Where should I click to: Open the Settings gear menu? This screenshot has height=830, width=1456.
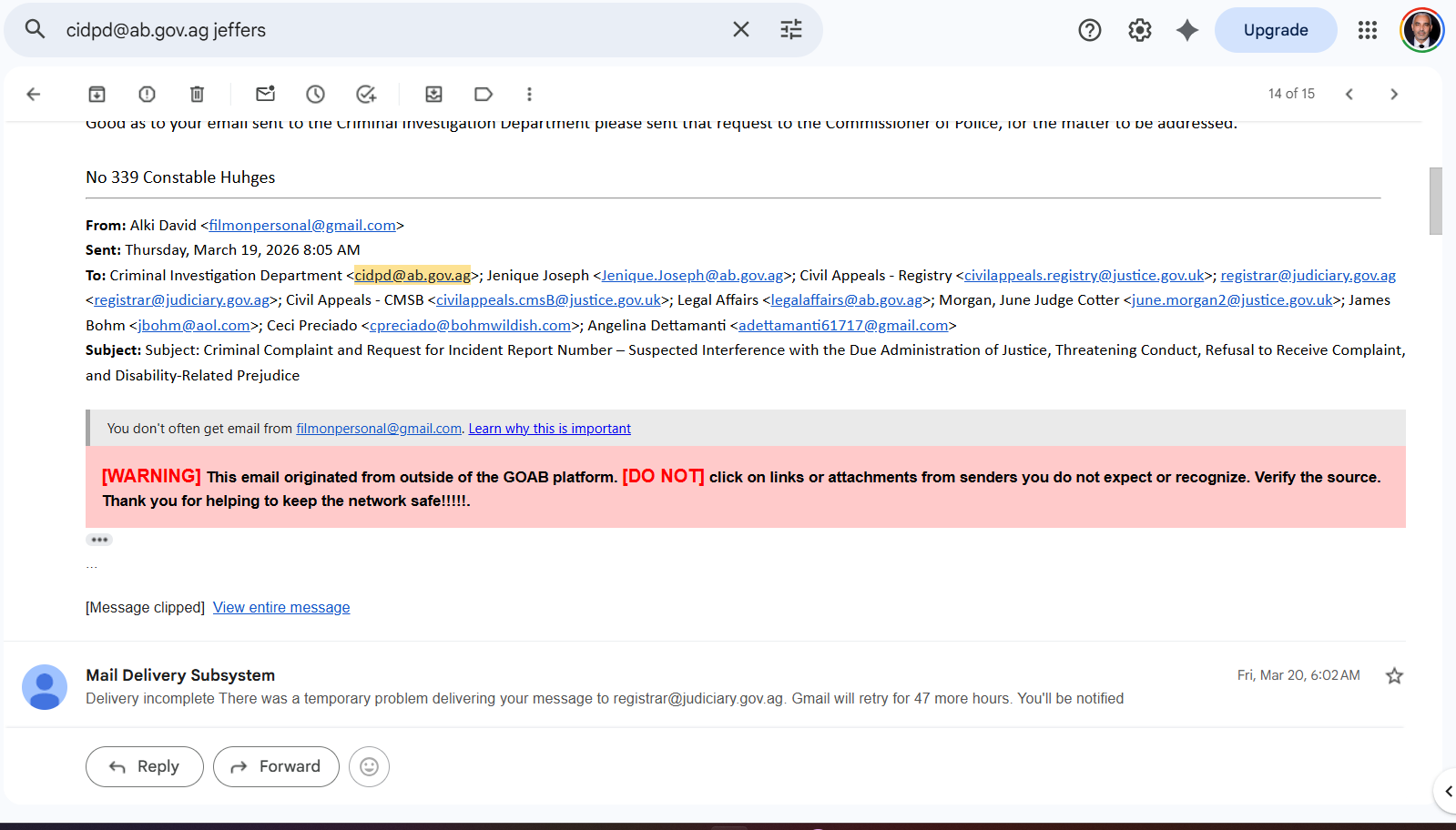1139,30
